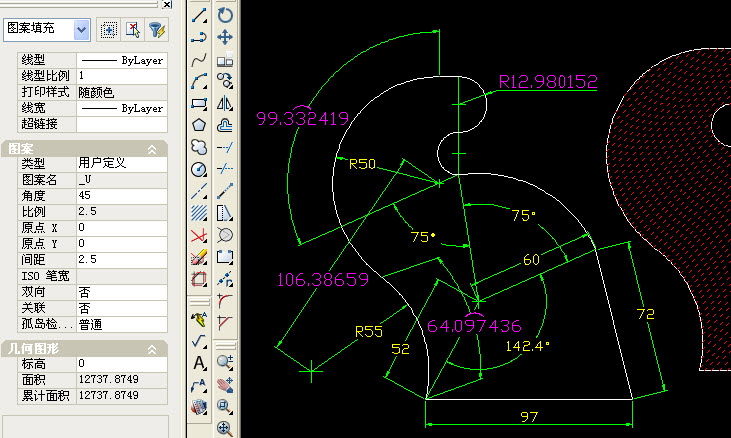
Task: Select the Hatch pattern fill tool
Action: 199,213
